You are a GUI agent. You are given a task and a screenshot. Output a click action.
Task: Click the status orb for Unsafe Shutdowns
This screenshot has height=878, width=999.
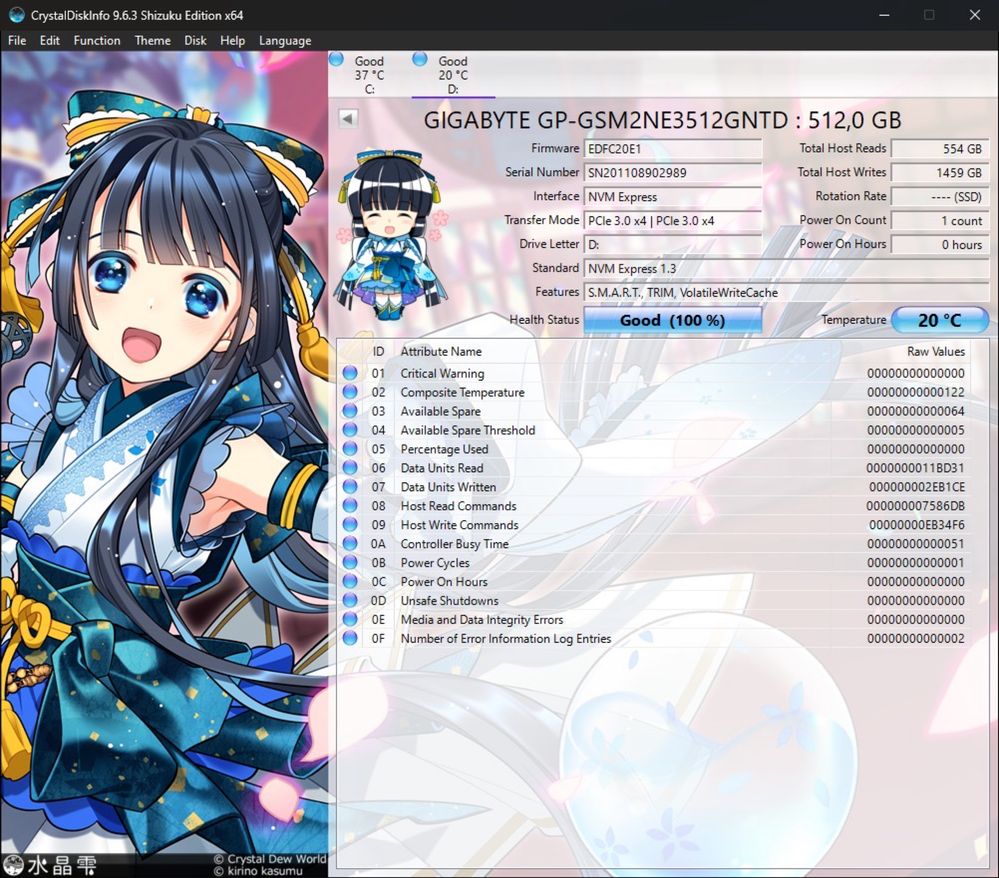tap(350, 600)
